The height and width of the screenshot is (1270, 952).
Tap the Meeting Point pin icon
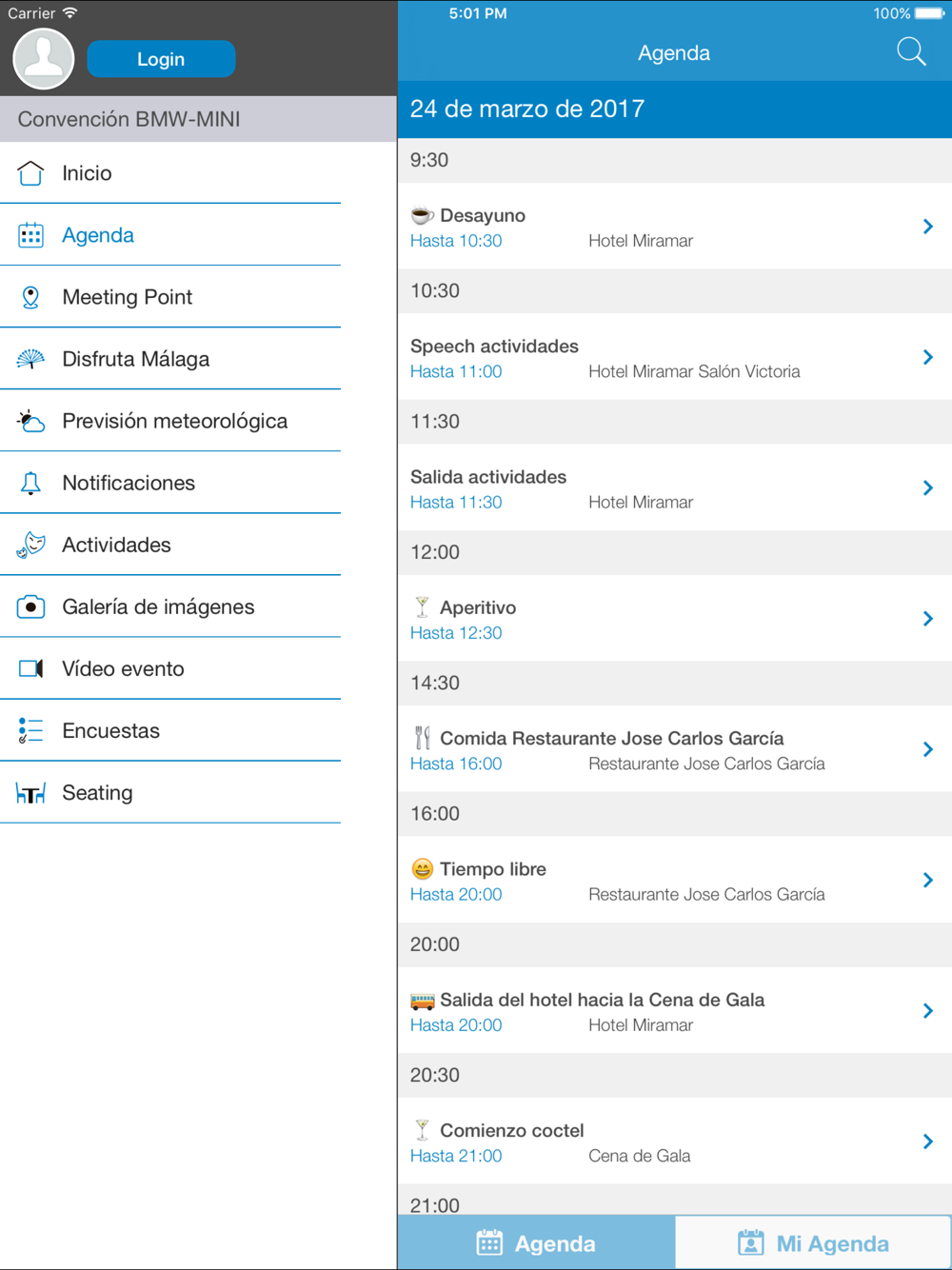[30, 297]
